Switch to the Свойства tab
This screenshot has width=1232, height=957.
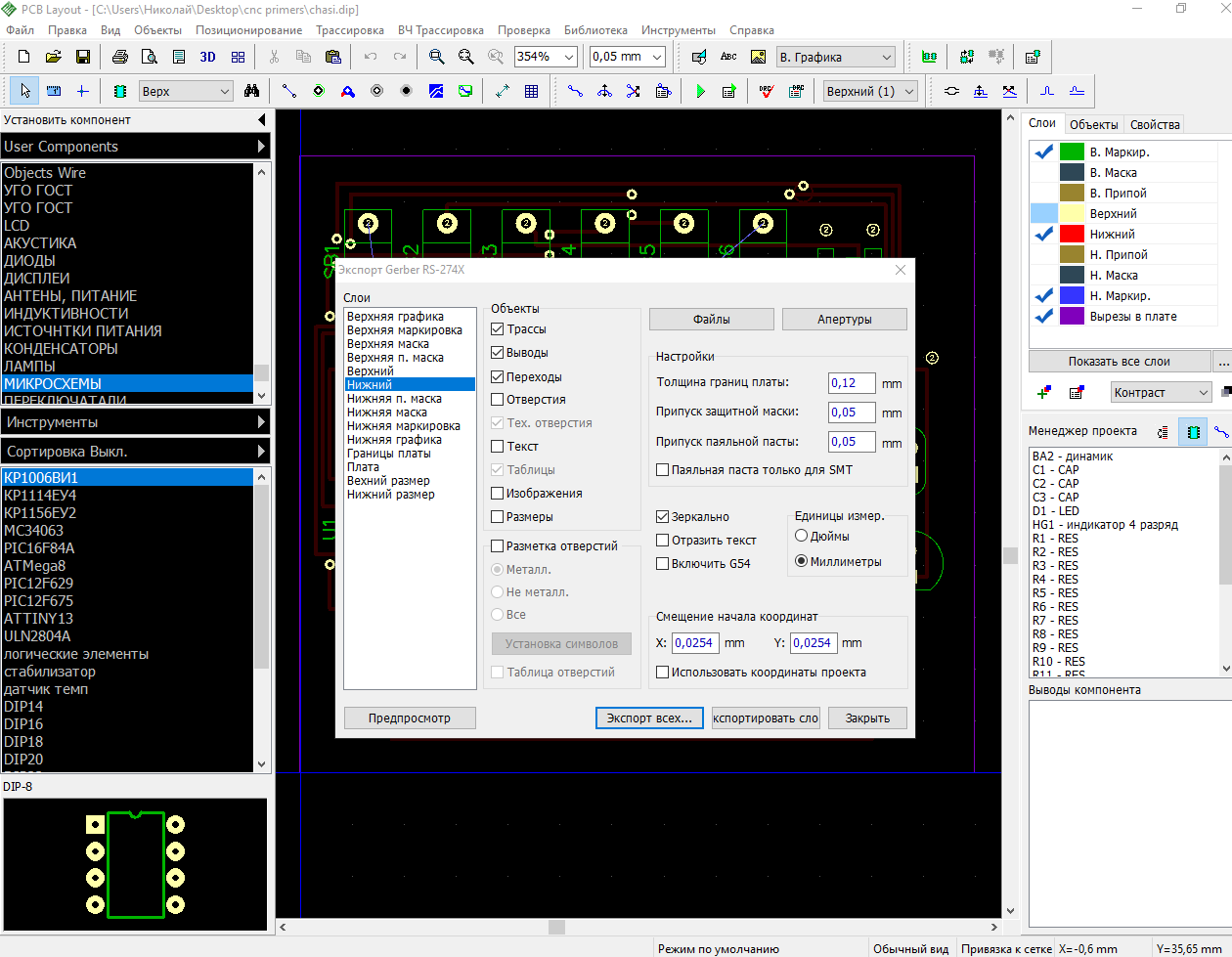pos(1155,124)
